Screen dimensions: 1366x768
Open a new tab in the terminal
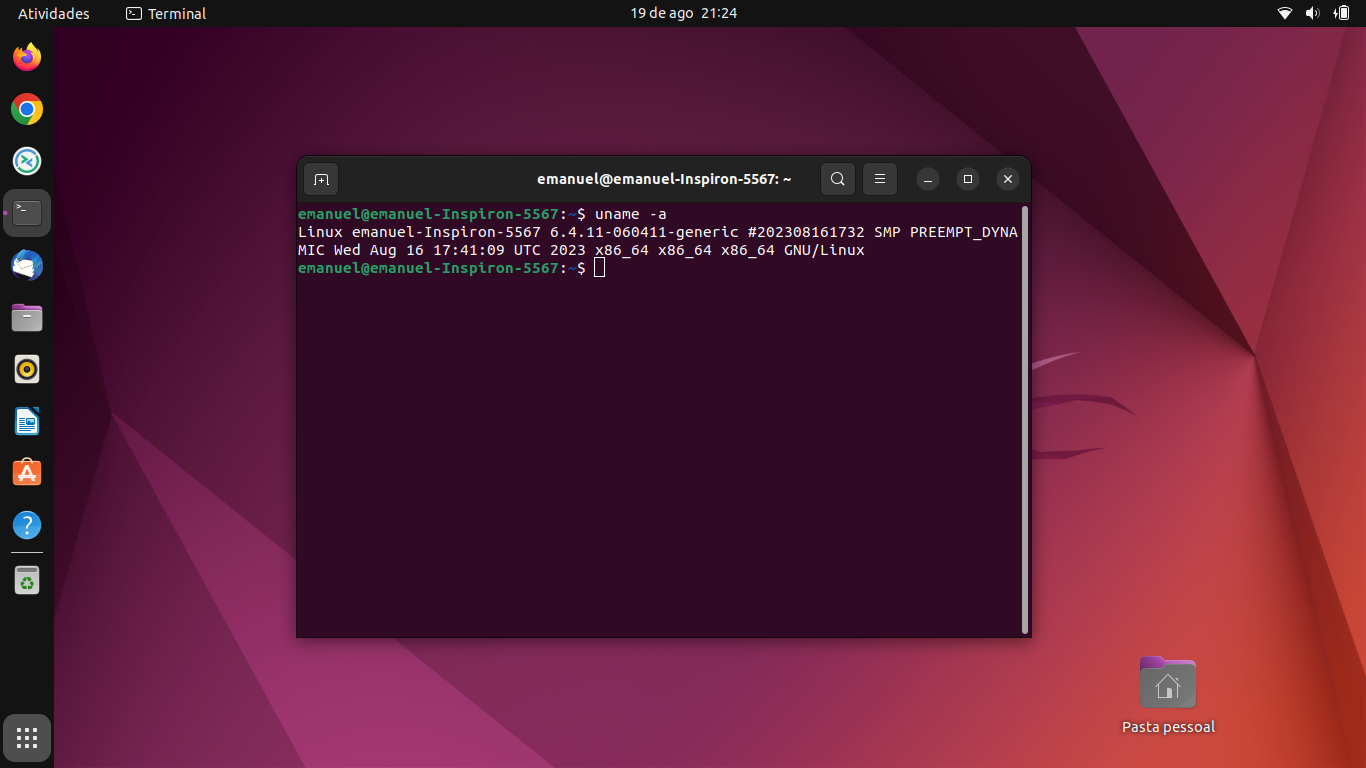(321, 179)
